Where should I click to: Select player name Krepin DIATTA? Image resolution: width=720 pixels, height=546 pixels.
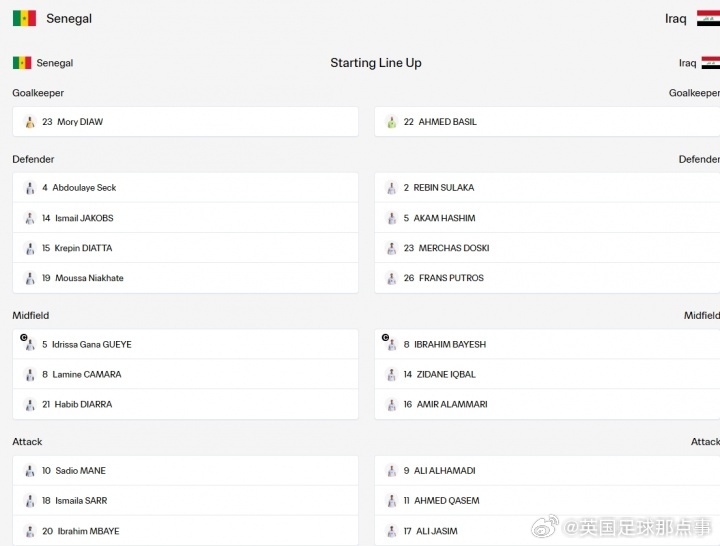tap(83, 248)
